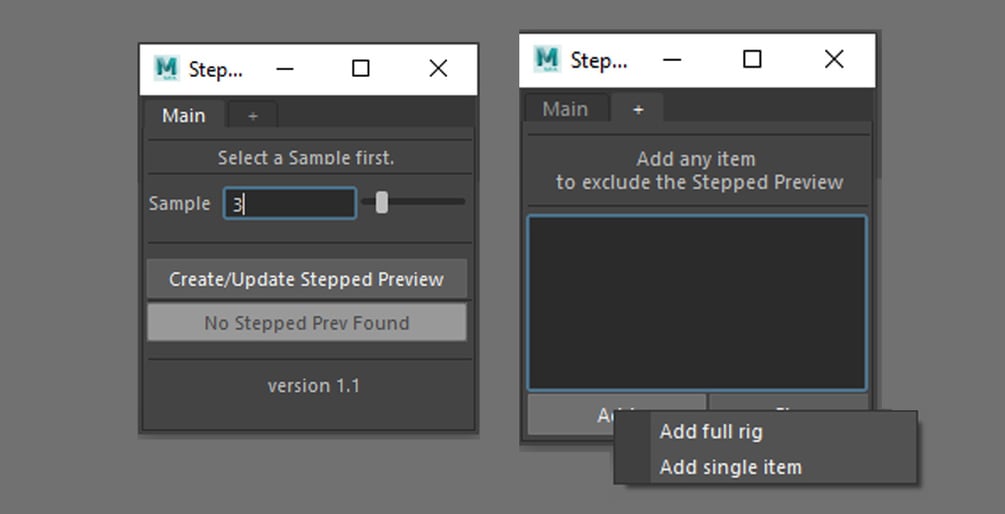The width and height of the screenshot is (1005, 514).
Task: Minimize the window containing the Sample slider
Action: point(285,69)
